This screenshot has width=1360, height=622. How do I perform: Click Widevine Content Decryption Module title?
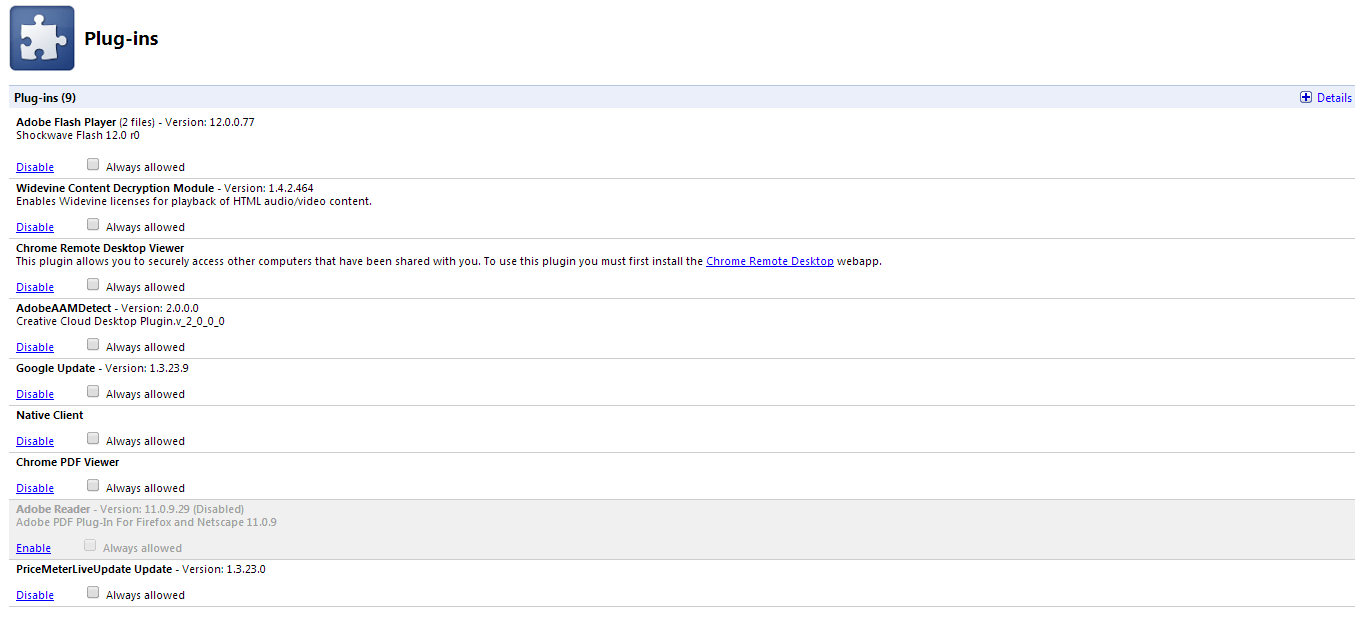tap(115, 188)
